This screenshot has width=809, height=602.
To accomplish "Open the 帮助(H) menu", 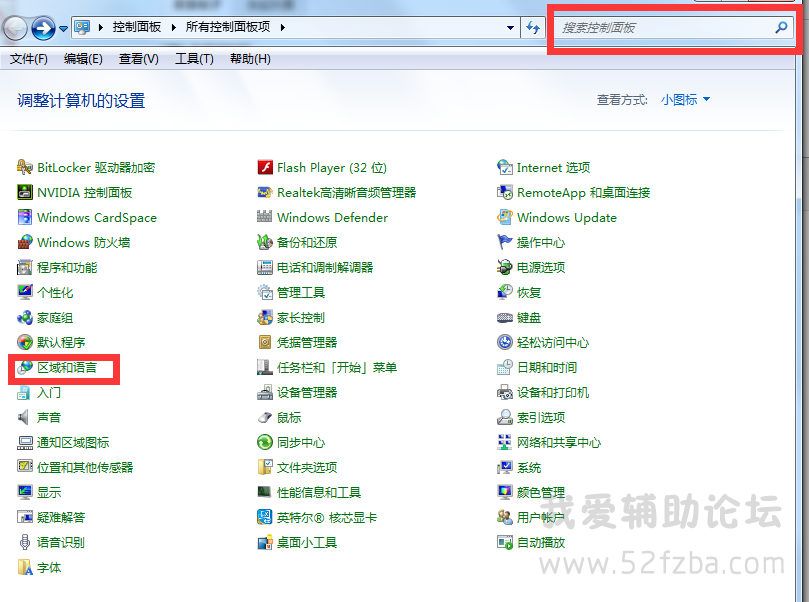I will 250,59.
